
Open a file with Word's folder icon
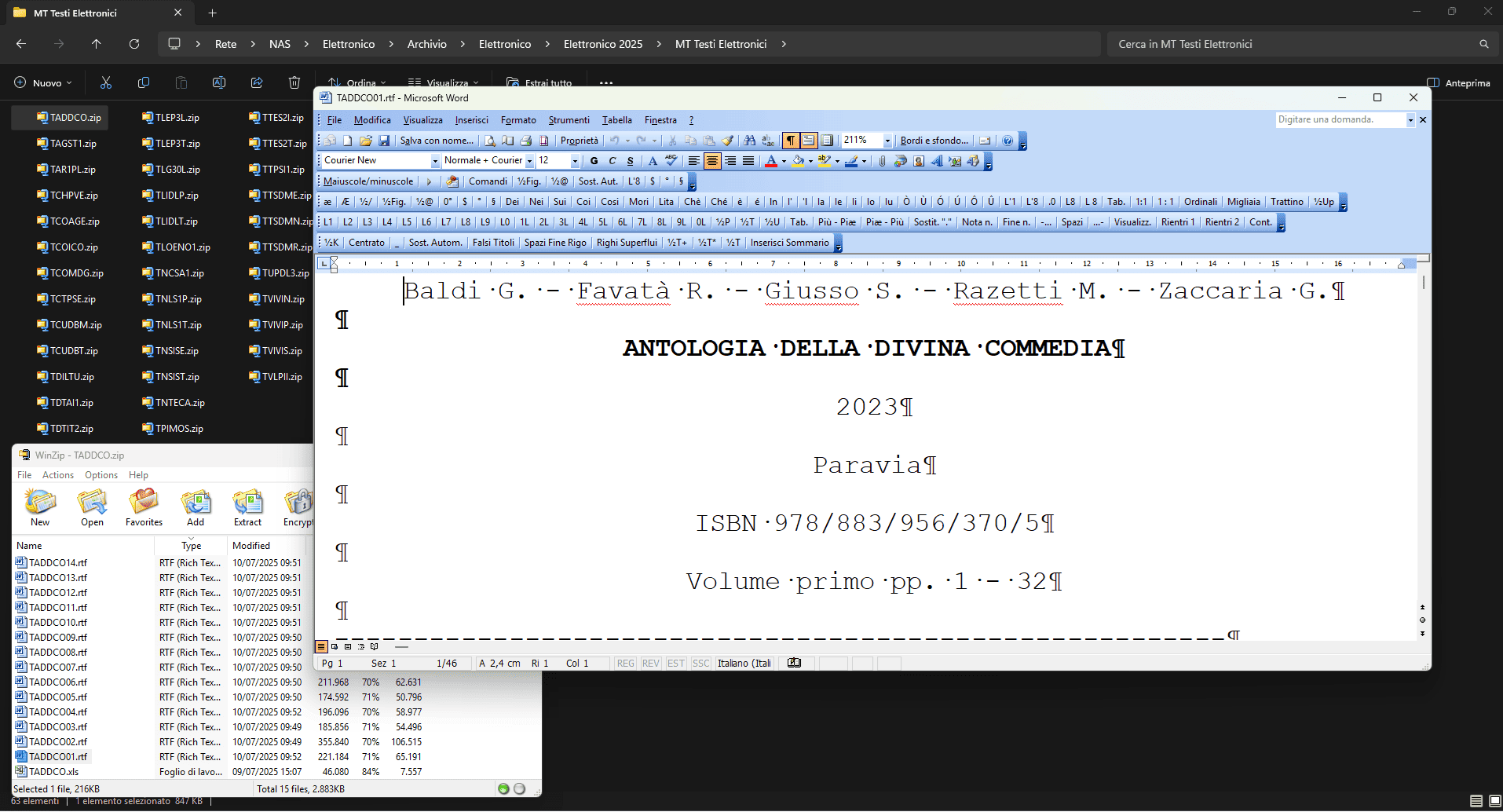[x=366, y=141]
